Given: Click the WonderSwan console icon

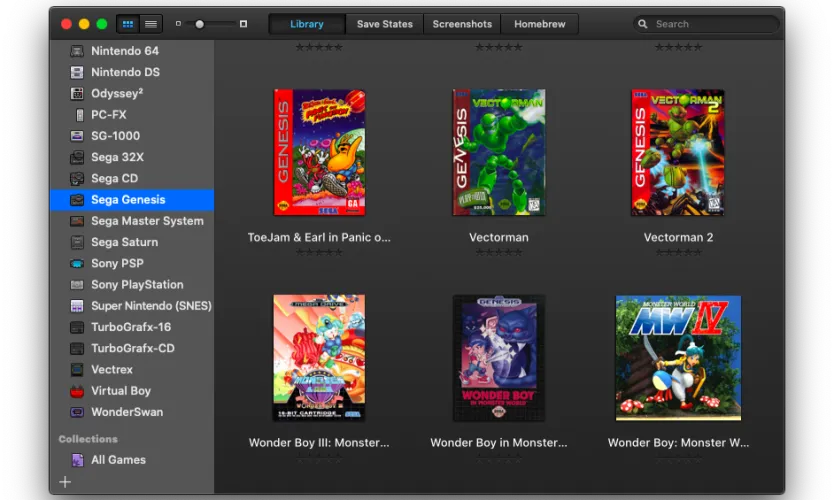Looking at the screenshot, I should [77, 412].
